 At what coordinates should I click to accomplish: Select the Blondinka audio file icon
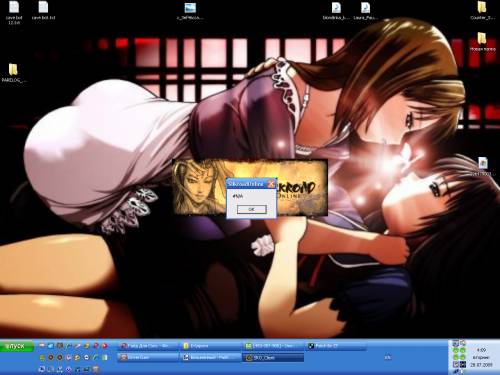pos(336,11)
